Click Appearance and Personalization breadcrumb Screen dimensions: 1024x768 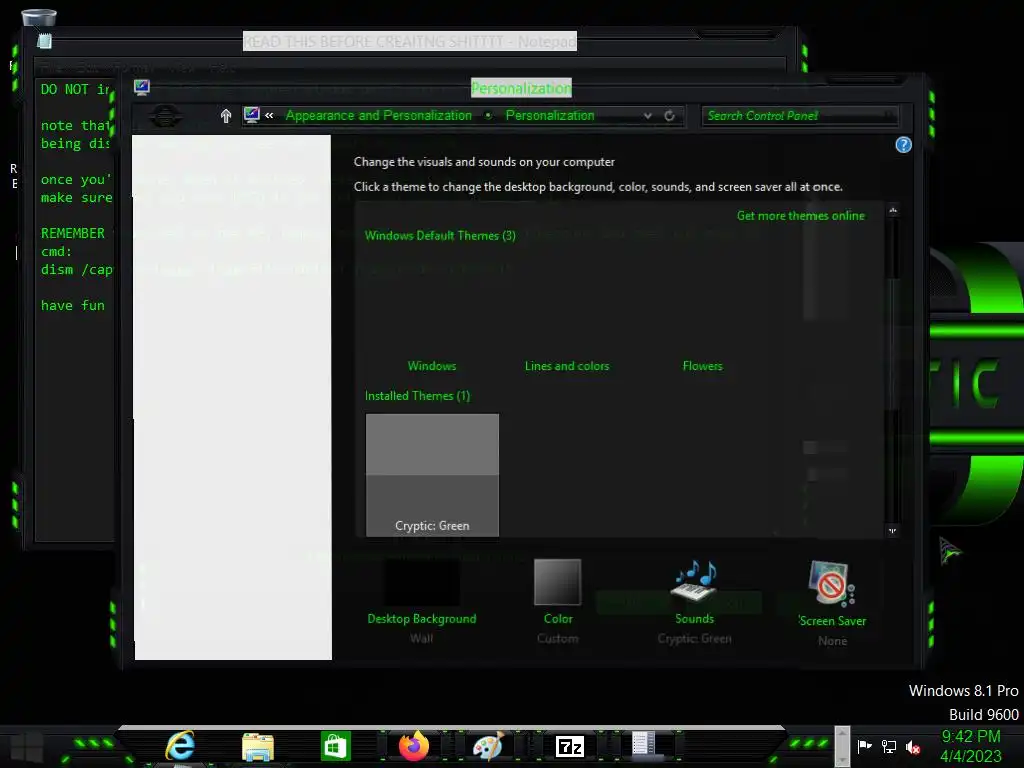[378, 116]
